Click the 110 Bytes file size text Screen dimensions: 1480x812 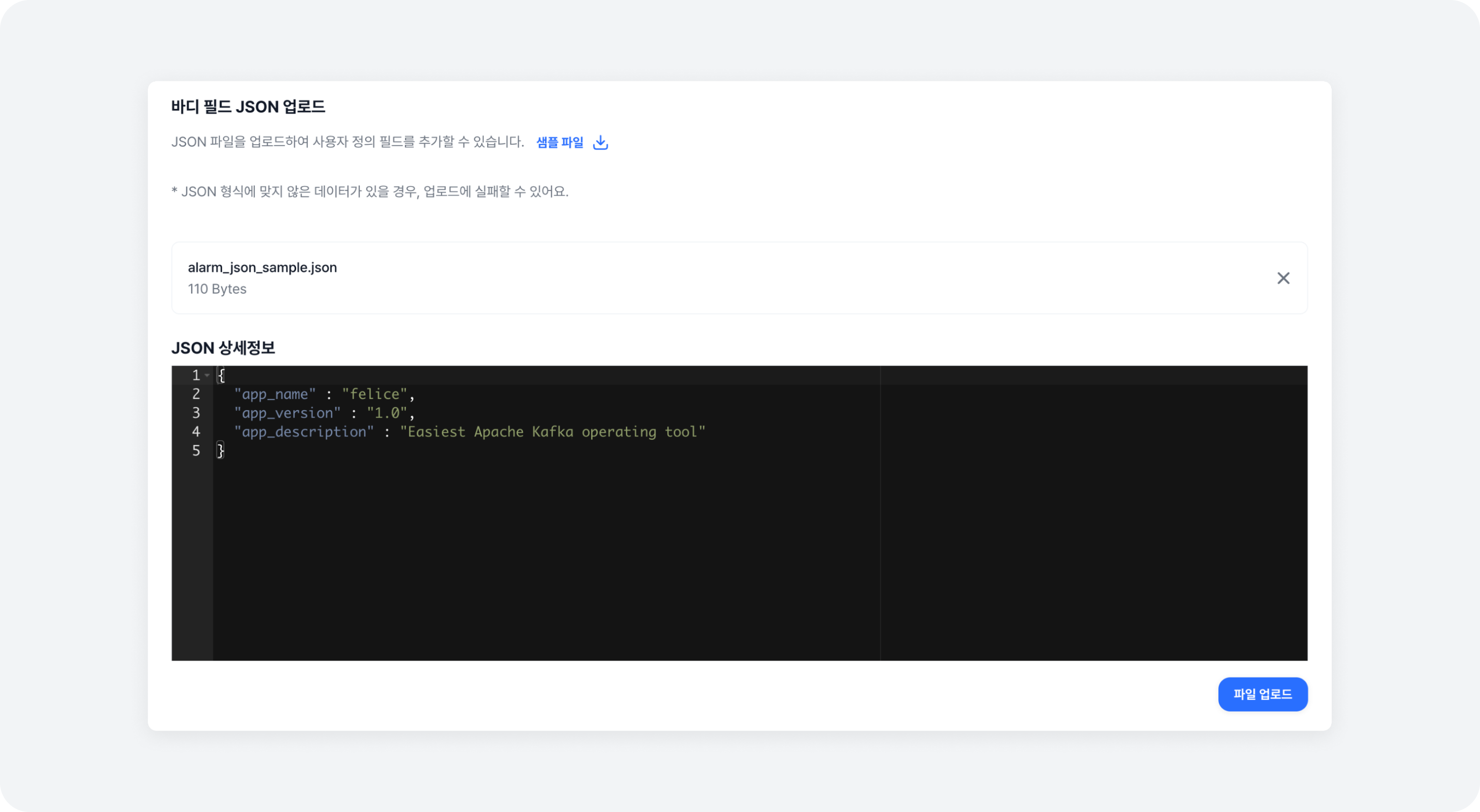[217, 289]
